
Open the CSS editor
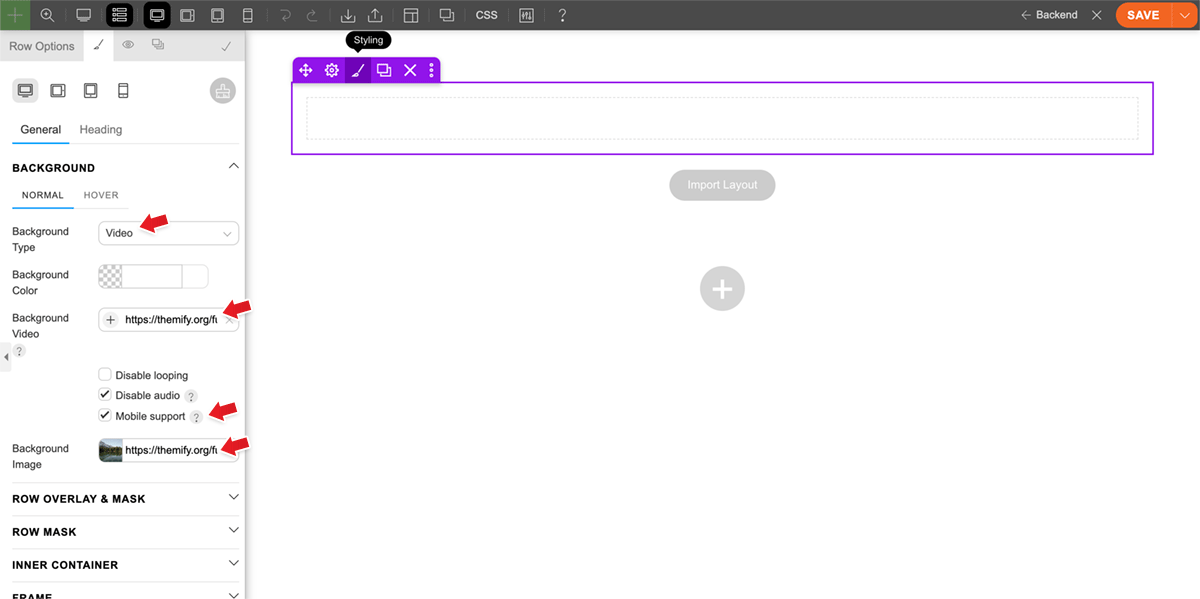486,15
